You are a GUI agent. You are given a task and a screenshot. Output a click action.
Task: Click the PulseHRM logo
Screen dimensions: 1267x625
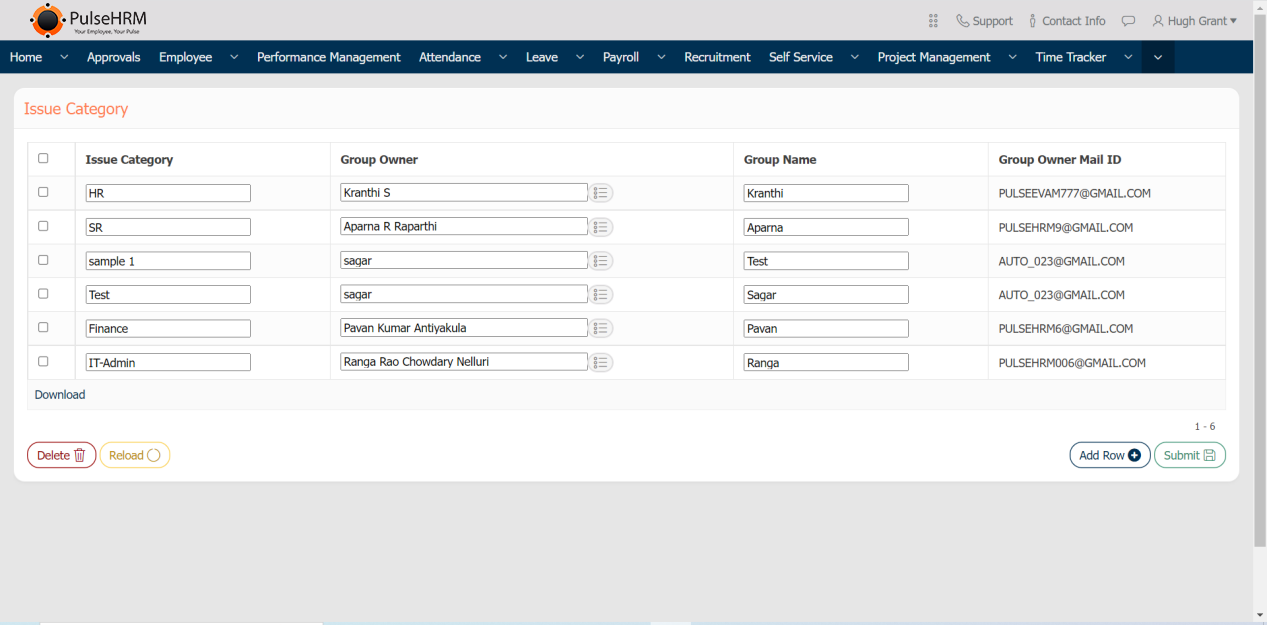coord(88,19)
